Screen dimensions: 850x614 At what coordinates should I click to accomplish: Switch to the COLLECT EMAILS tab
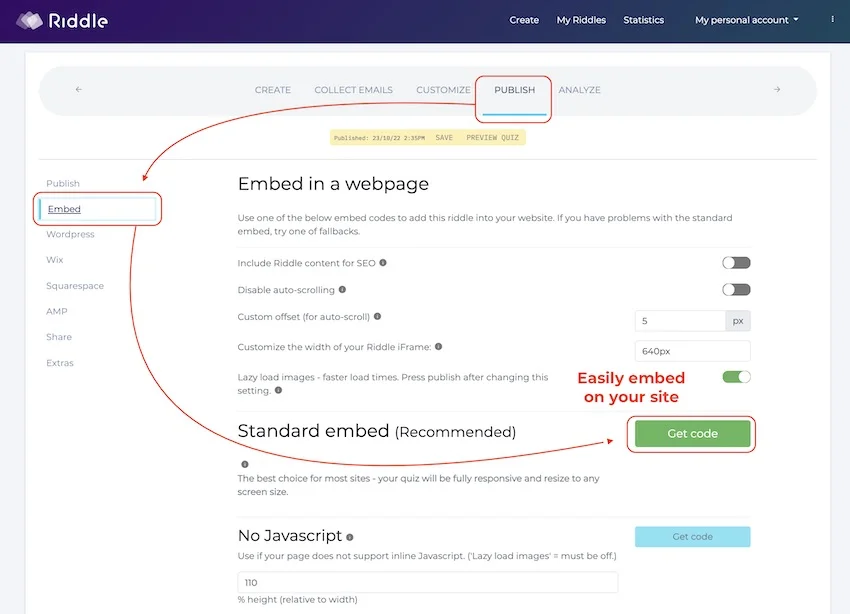coord(353,90)
